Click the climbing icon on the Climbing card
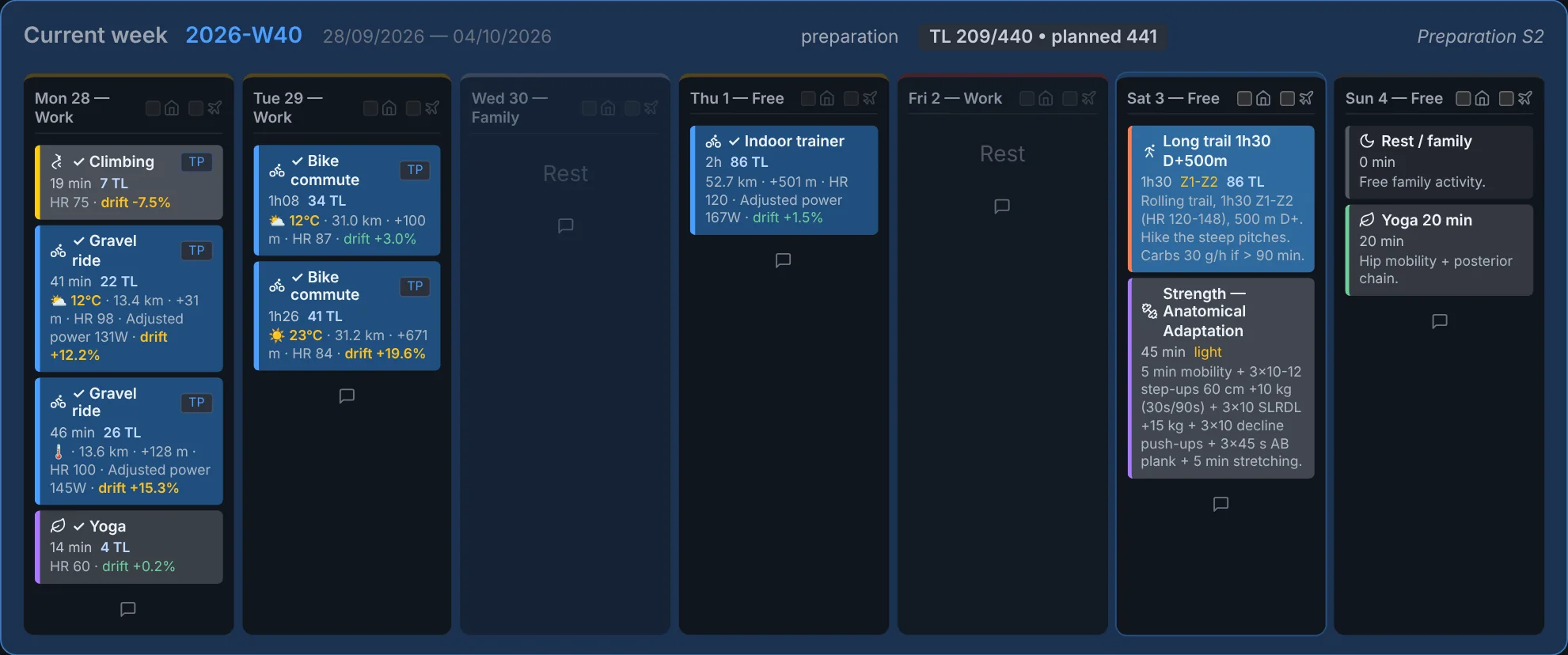1568x655 pixels. click(x=57, y=161)
